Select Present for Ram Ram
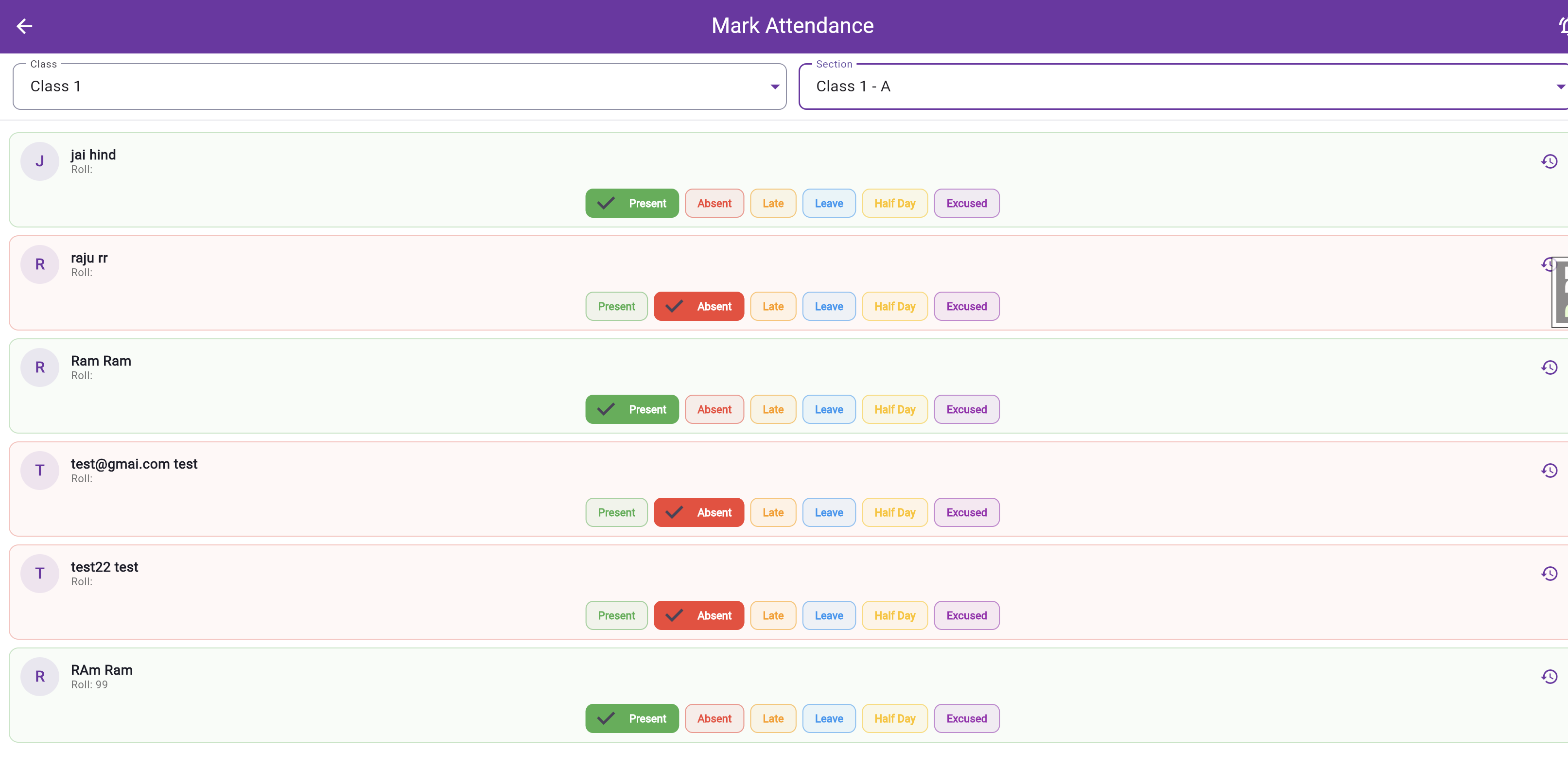 coord(632,409)
